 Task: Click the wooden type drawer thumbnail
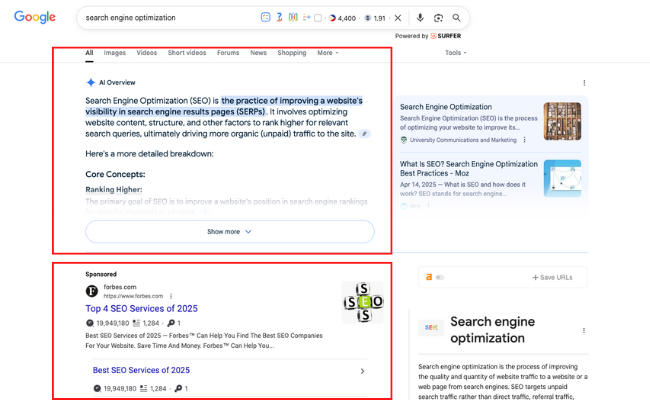562,121
